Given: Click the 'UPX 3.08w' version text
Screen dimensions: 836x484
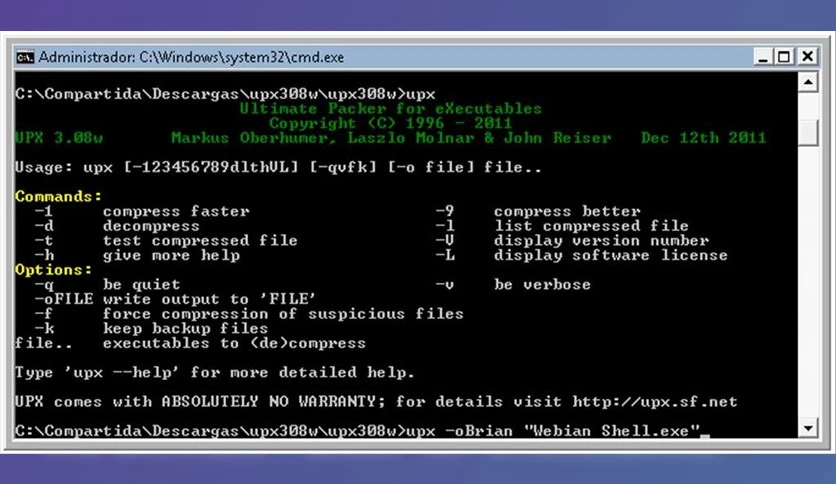Looking at the screenshot, I should (59, 138).
